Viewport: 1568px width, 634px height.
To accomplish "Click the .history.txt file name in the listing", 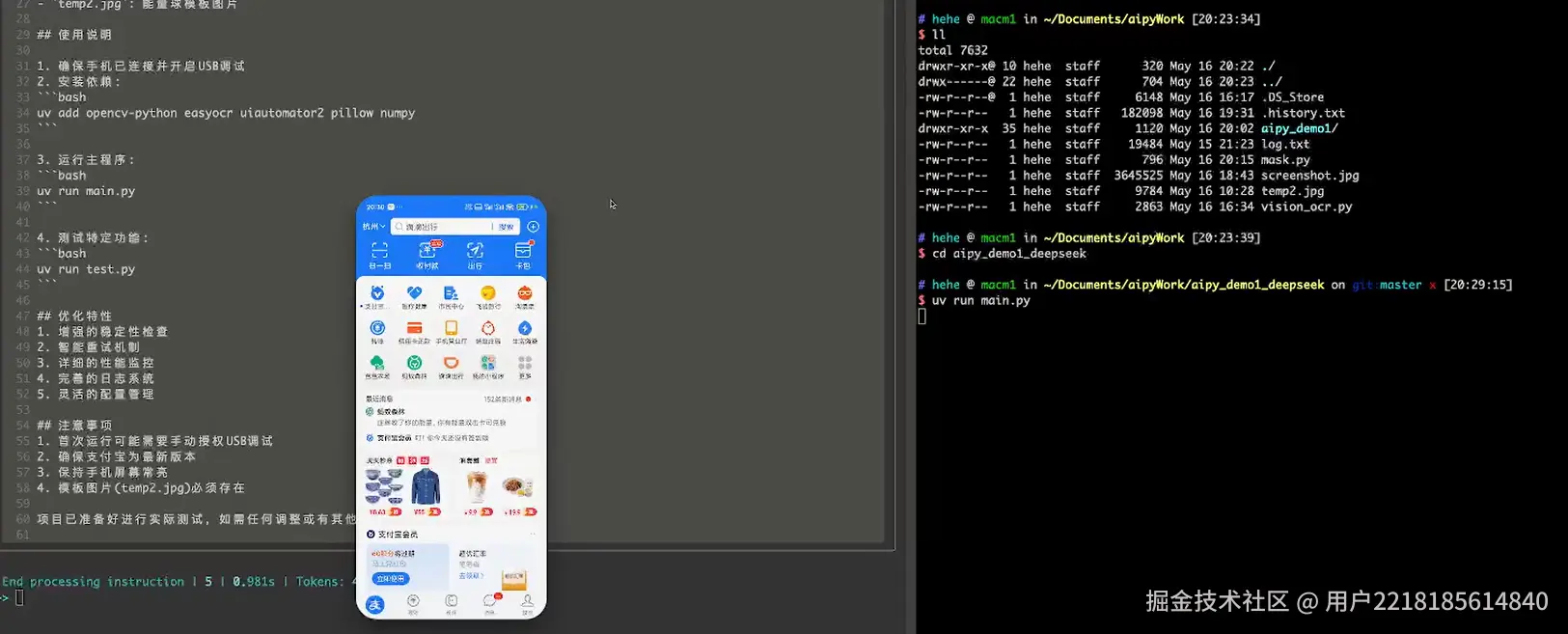I will [x=1303, y=113].
